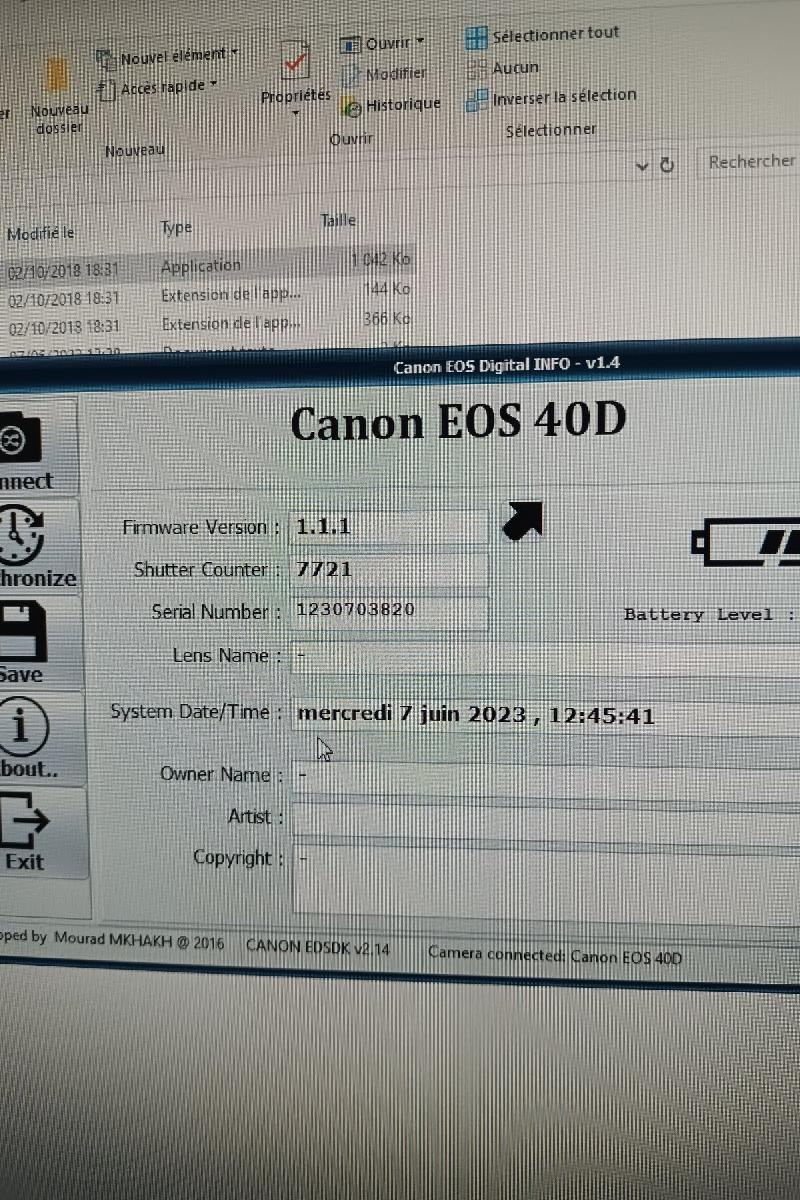800x1200 pixels.
Task: Sort by Modifié le column header
Action: 41,233
